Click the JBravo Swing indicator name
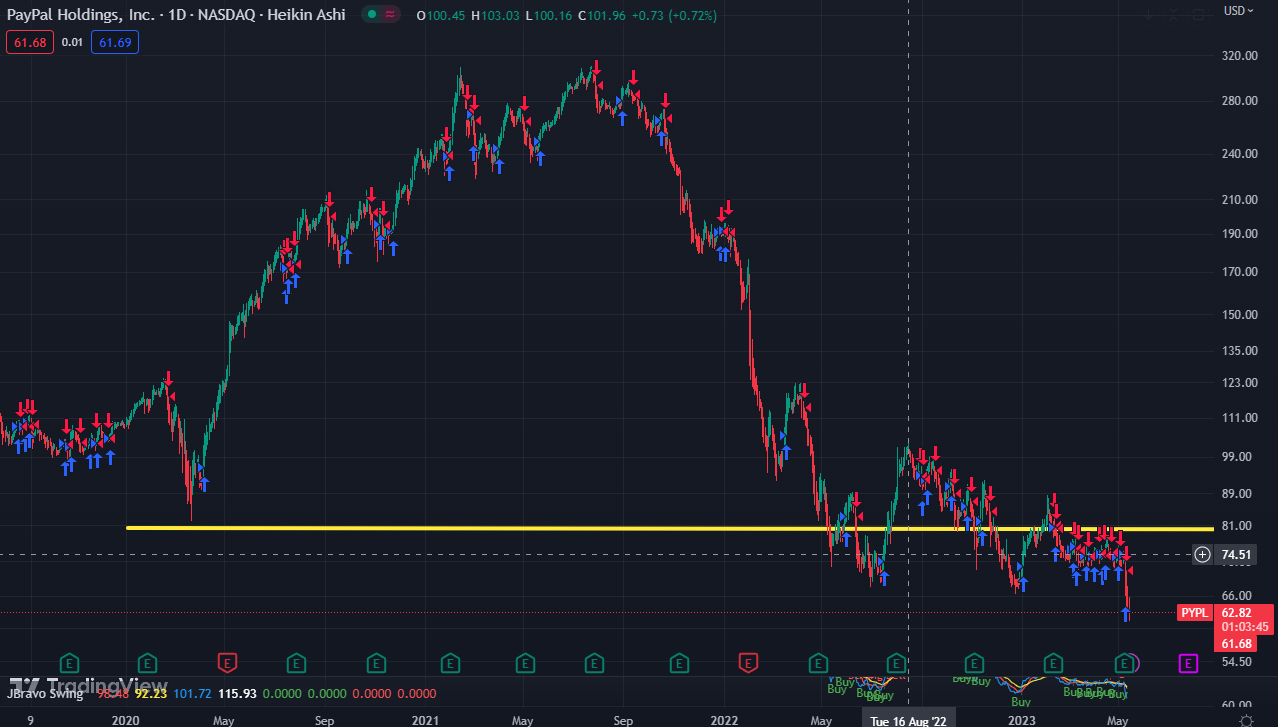The height and width of the screenshot is (727, 1278). point(44,693)
